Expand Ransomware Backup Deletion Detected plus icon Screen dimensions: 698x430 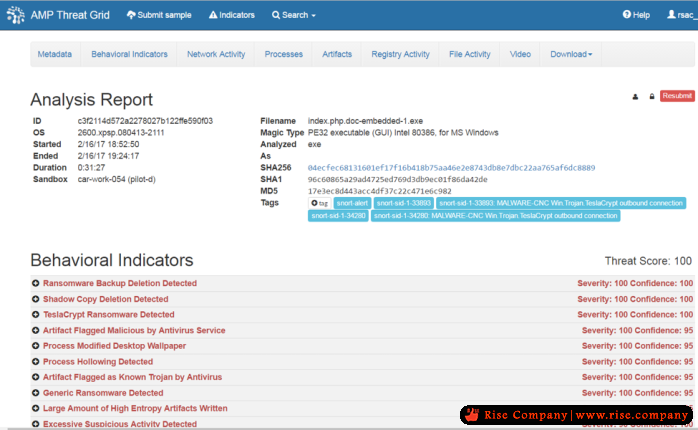(x=36, y=283)
